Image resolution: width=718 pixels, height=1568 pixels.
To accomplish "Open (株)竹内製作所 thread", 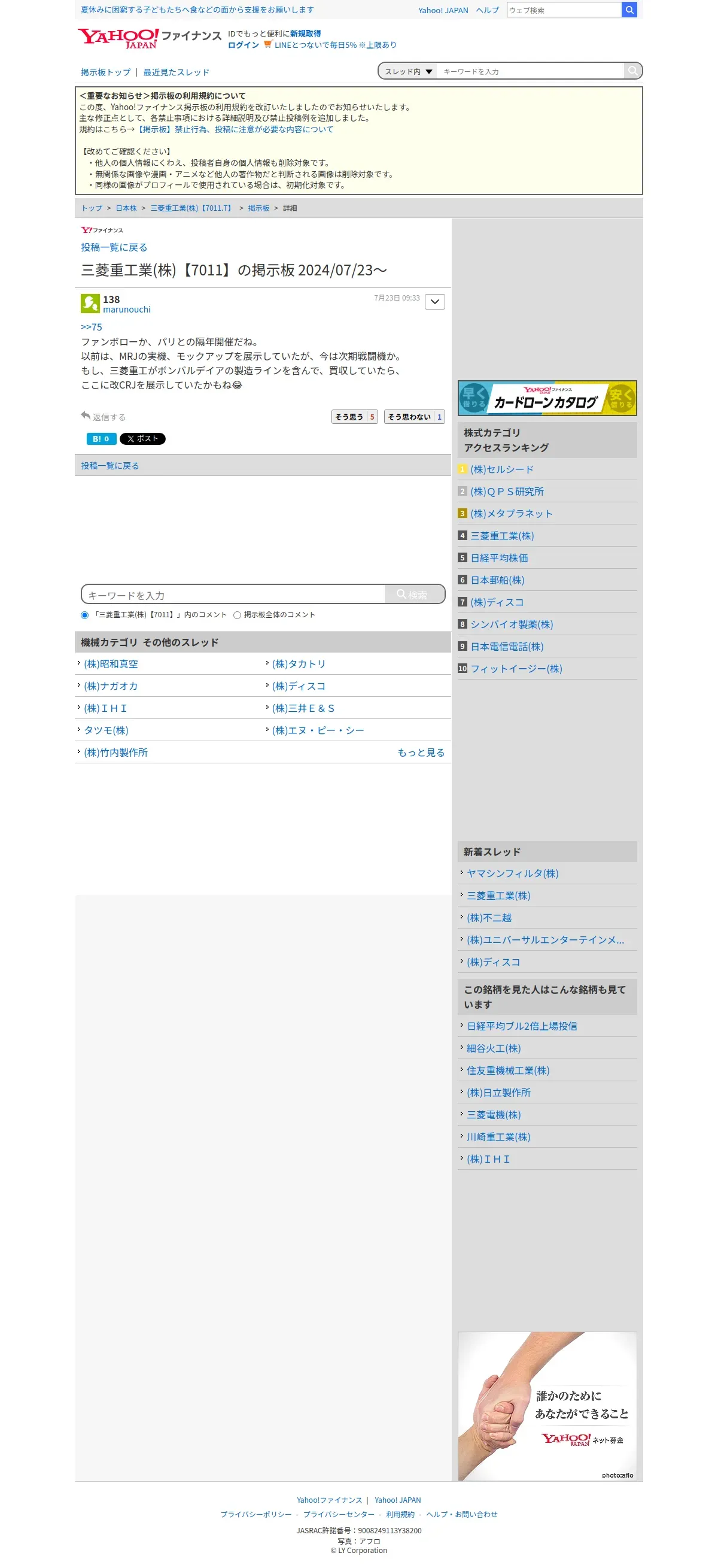I will coord(115,753).
